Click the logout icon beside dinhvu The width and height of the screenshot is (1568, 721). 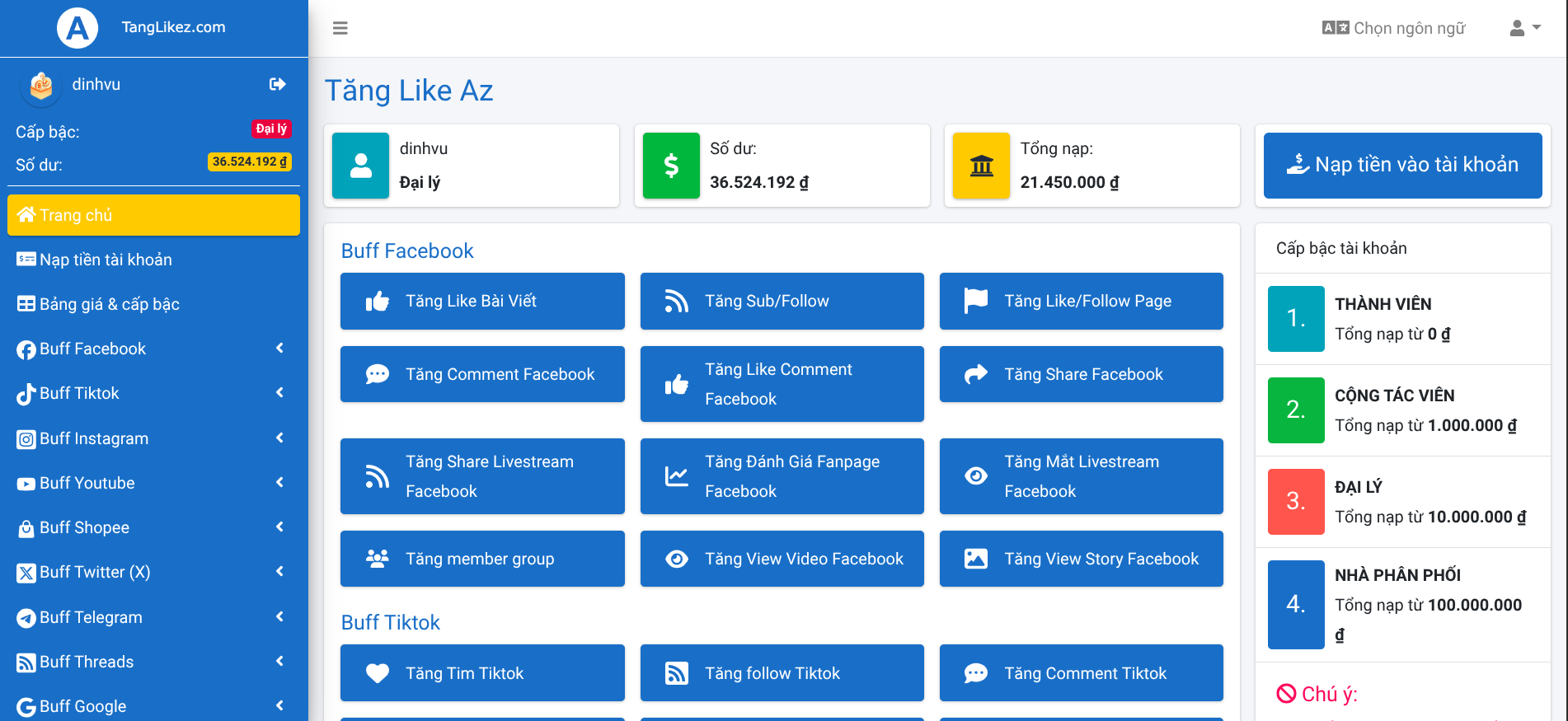point(277,84)
